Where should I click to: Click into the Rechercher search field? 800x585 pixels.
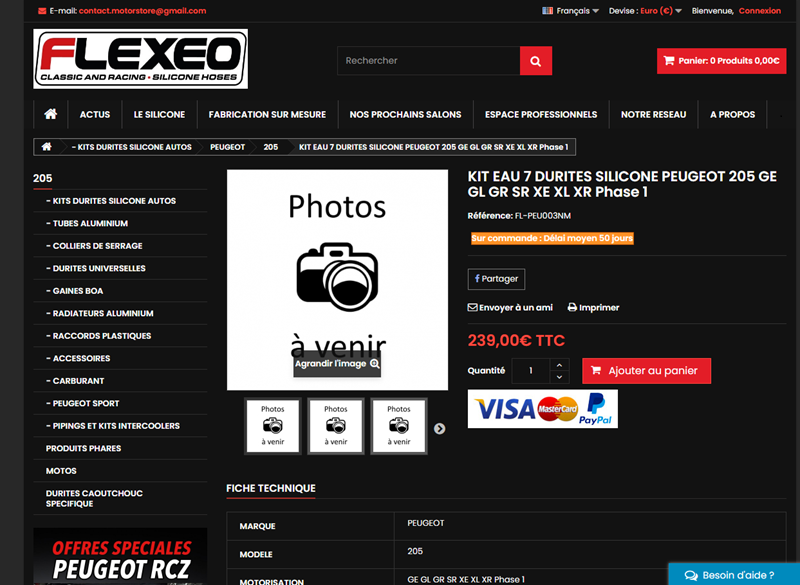[x=429, y=61]
